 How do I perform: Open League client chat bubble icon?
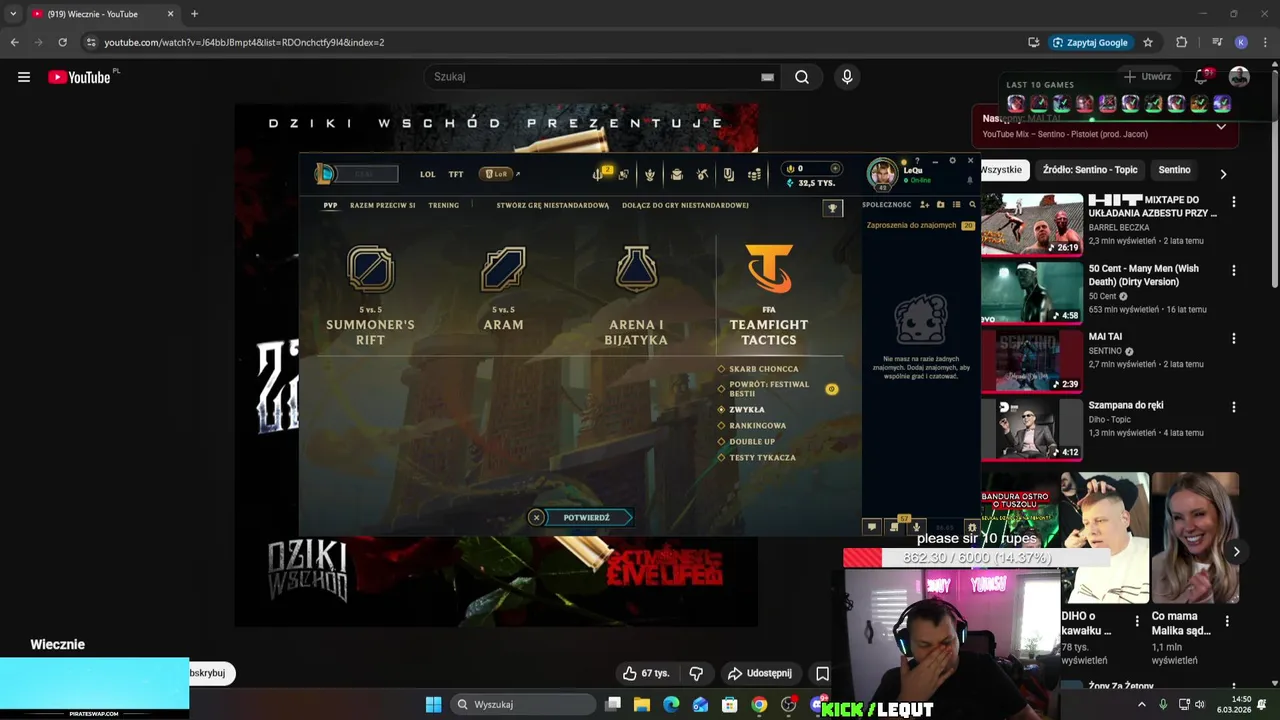pyautogui.click(x=871, y=527)
